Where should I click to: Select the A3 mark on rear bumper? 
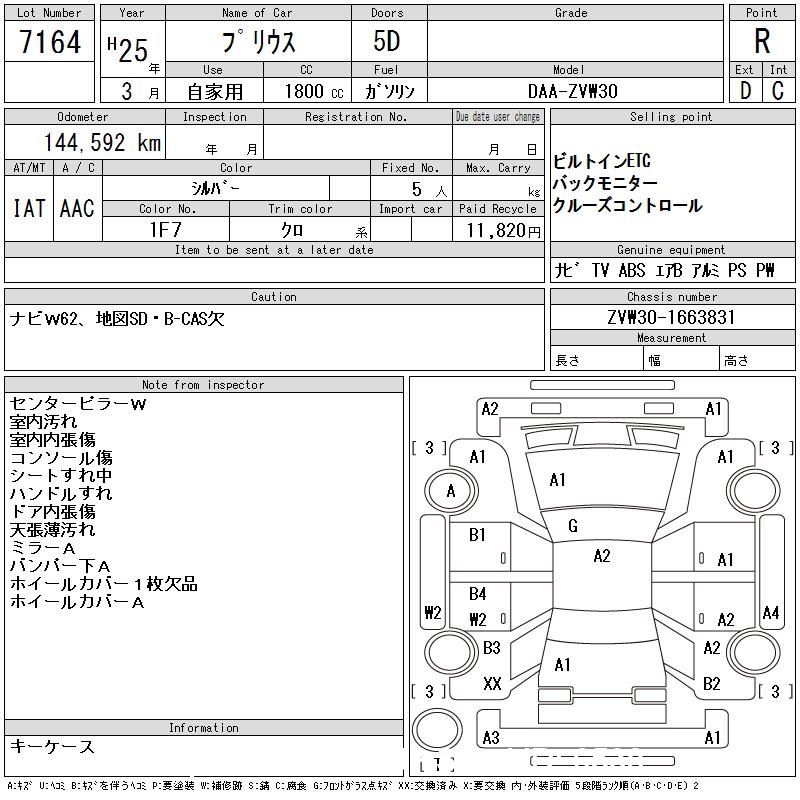tap(491, 737)
